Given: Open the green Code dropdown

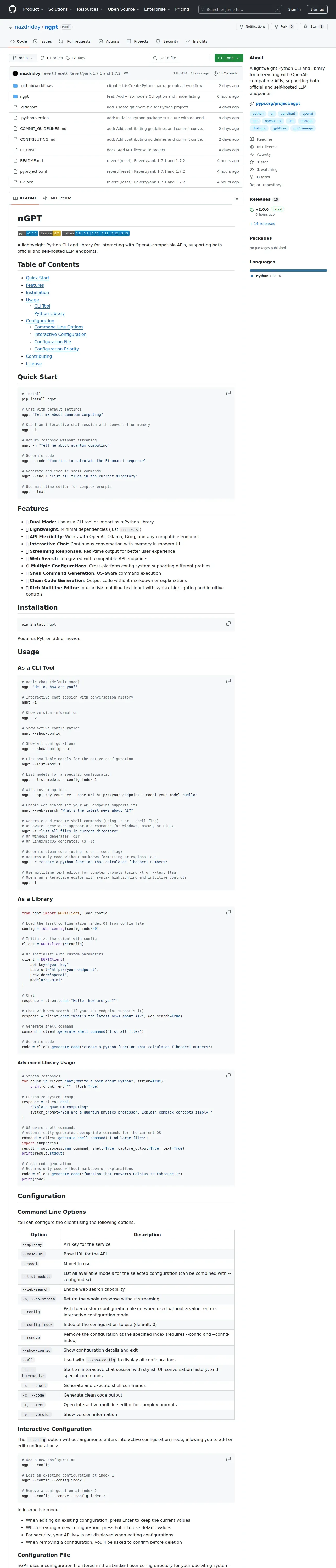Looking at the screenshot, I should [229, 58].
